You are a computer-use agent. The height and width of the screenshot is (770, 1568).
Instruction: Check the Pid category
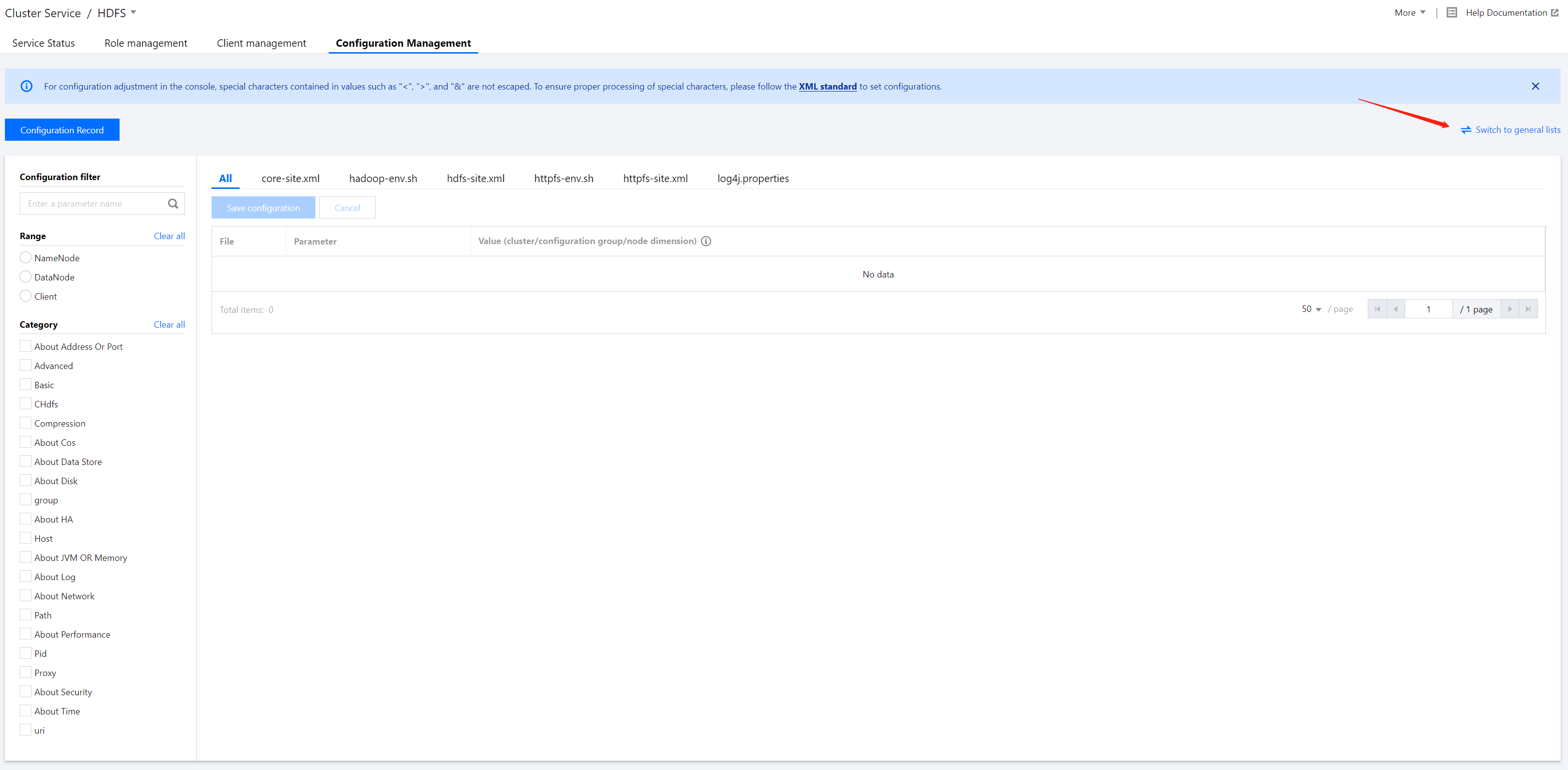tap(26, 653)
